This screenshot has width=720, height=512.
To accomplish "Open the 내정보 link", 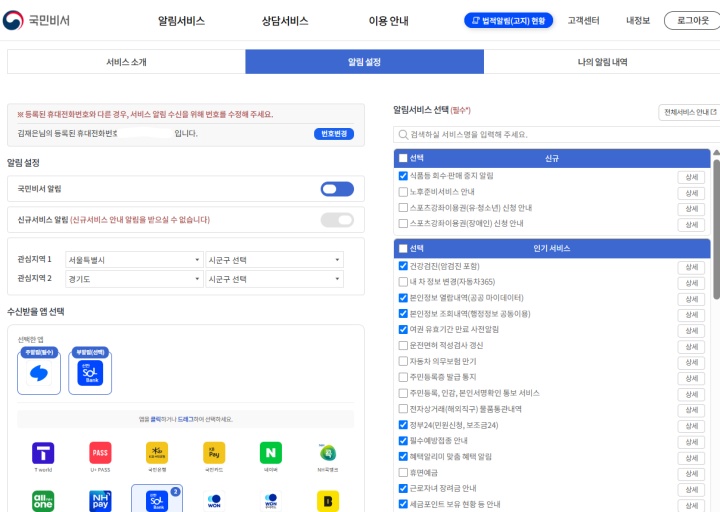I will tap(638, 21).
